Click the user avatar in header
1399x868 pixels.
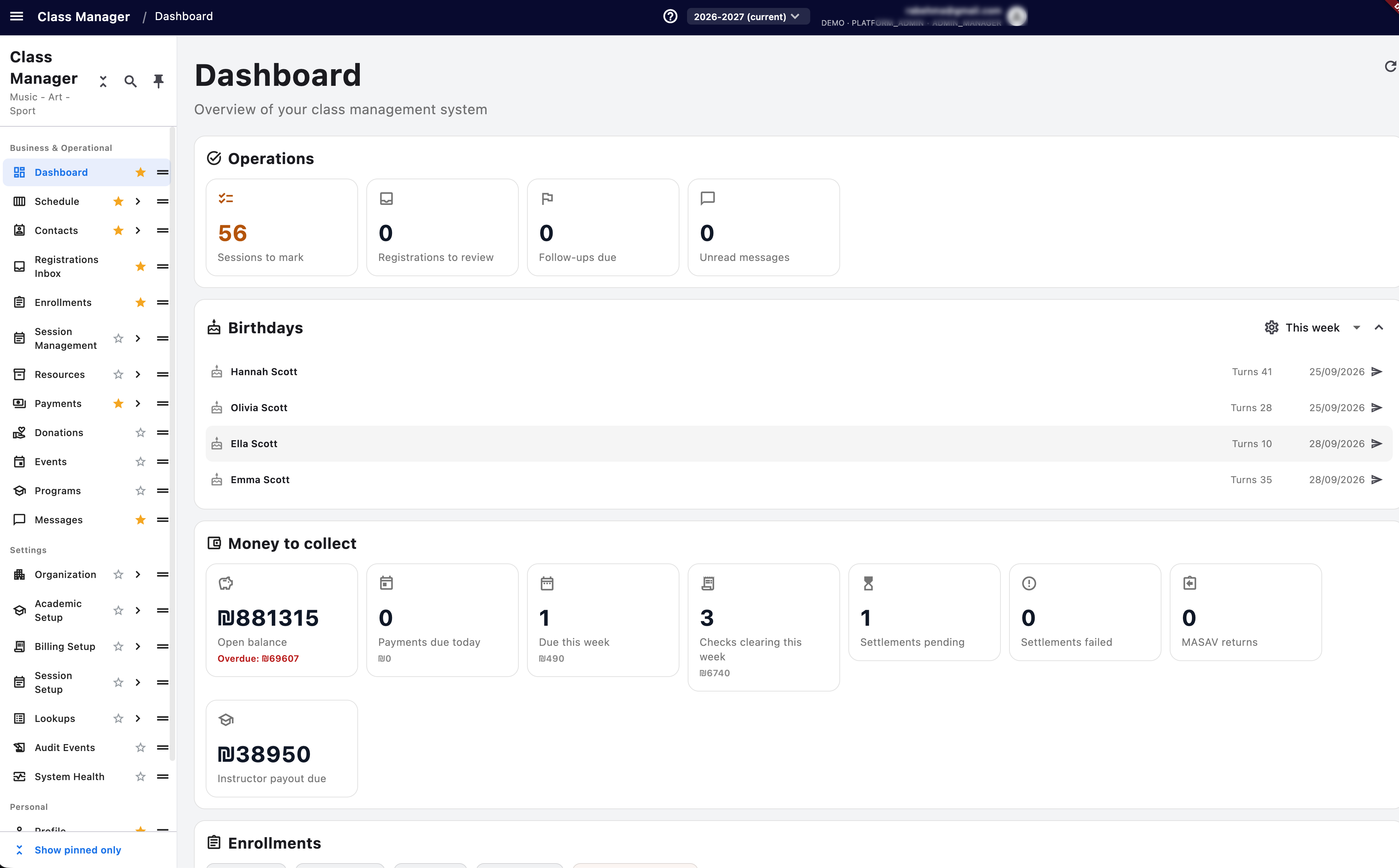click(x=1016, y=16)
